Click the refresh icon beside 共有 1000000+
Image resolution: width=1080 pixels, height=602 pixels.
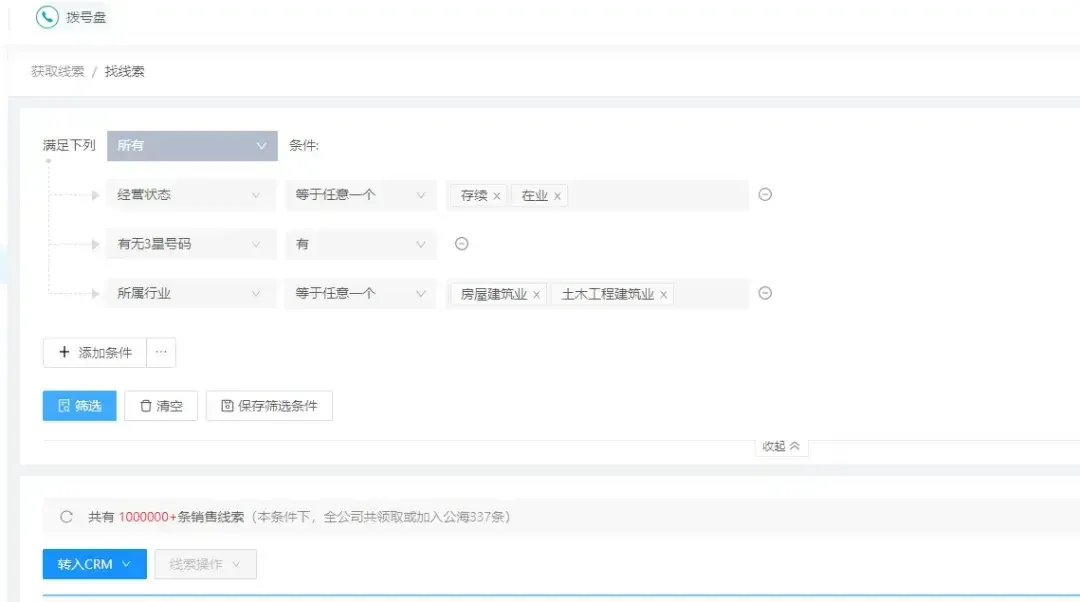pyautogui.click(x=66, y=517)
